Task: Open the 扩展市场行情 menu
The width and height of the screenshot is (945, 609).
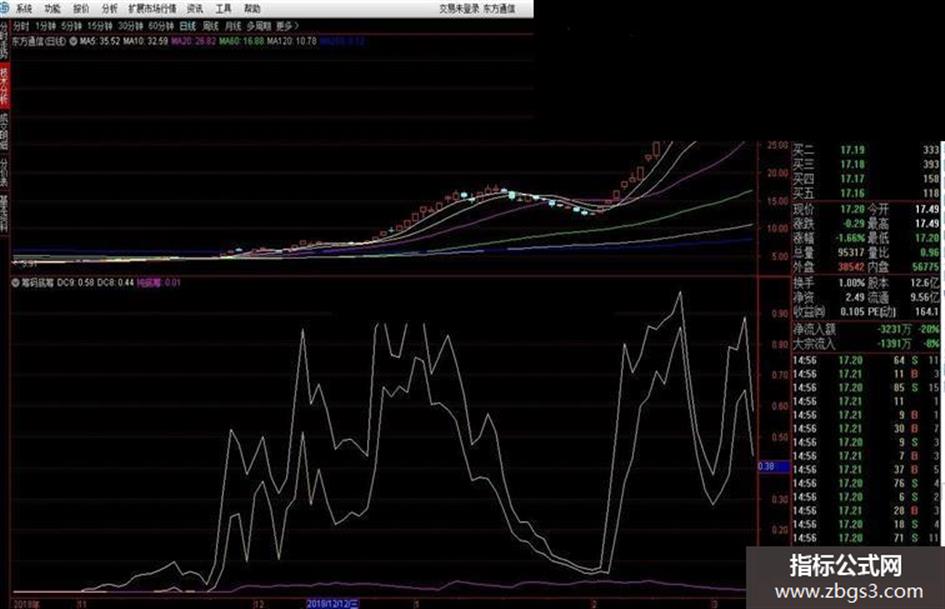Action: tap(152, 8)
